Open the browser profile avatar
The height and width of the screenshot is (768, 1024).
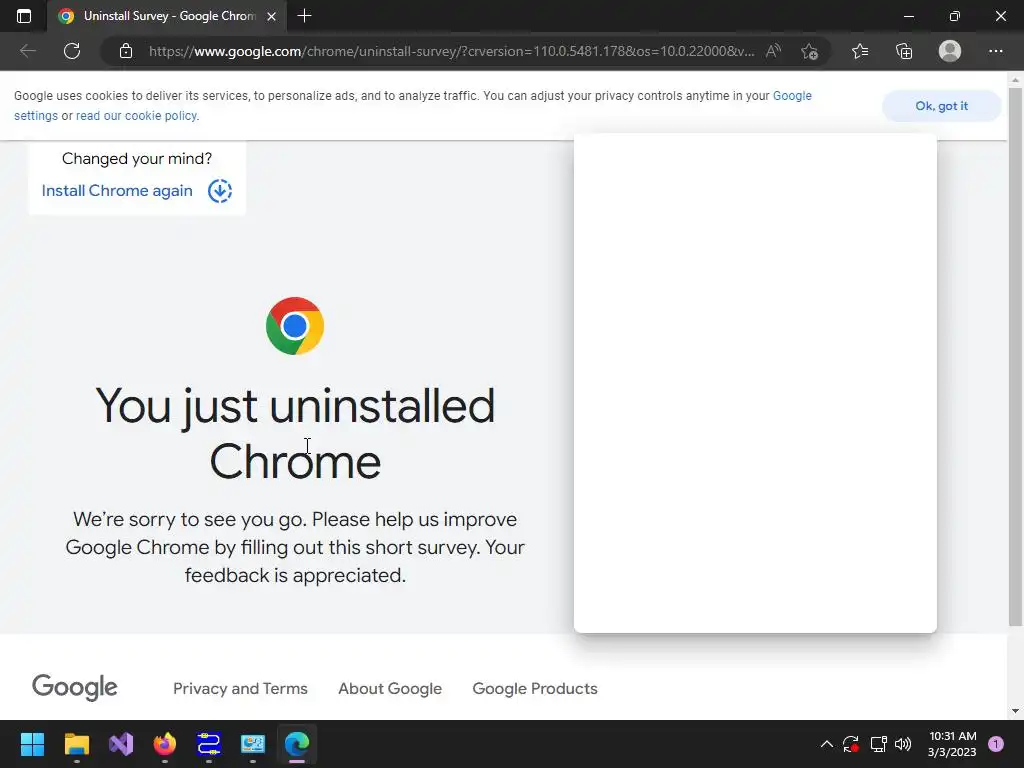950,51
